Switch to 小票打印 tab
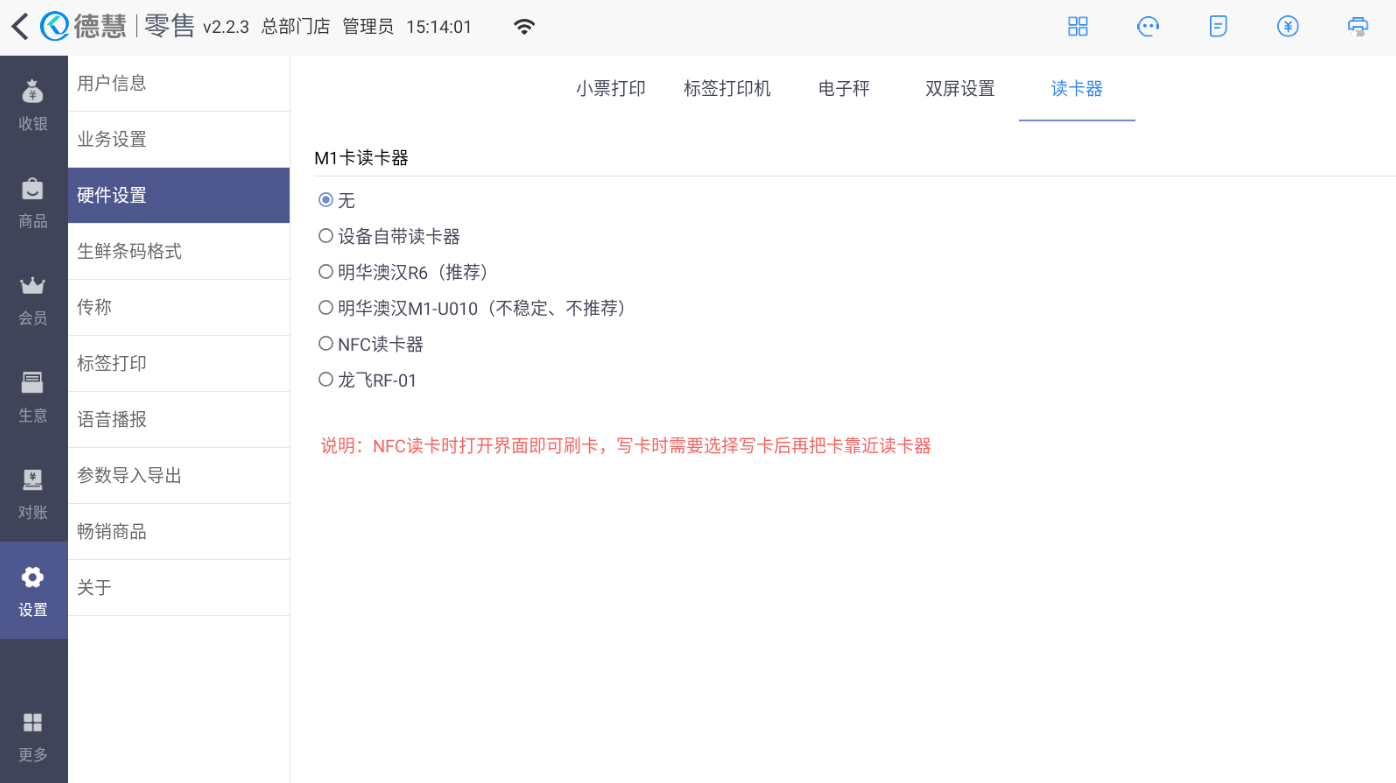This screenshot has width=1396, height=783. (611, 88)
